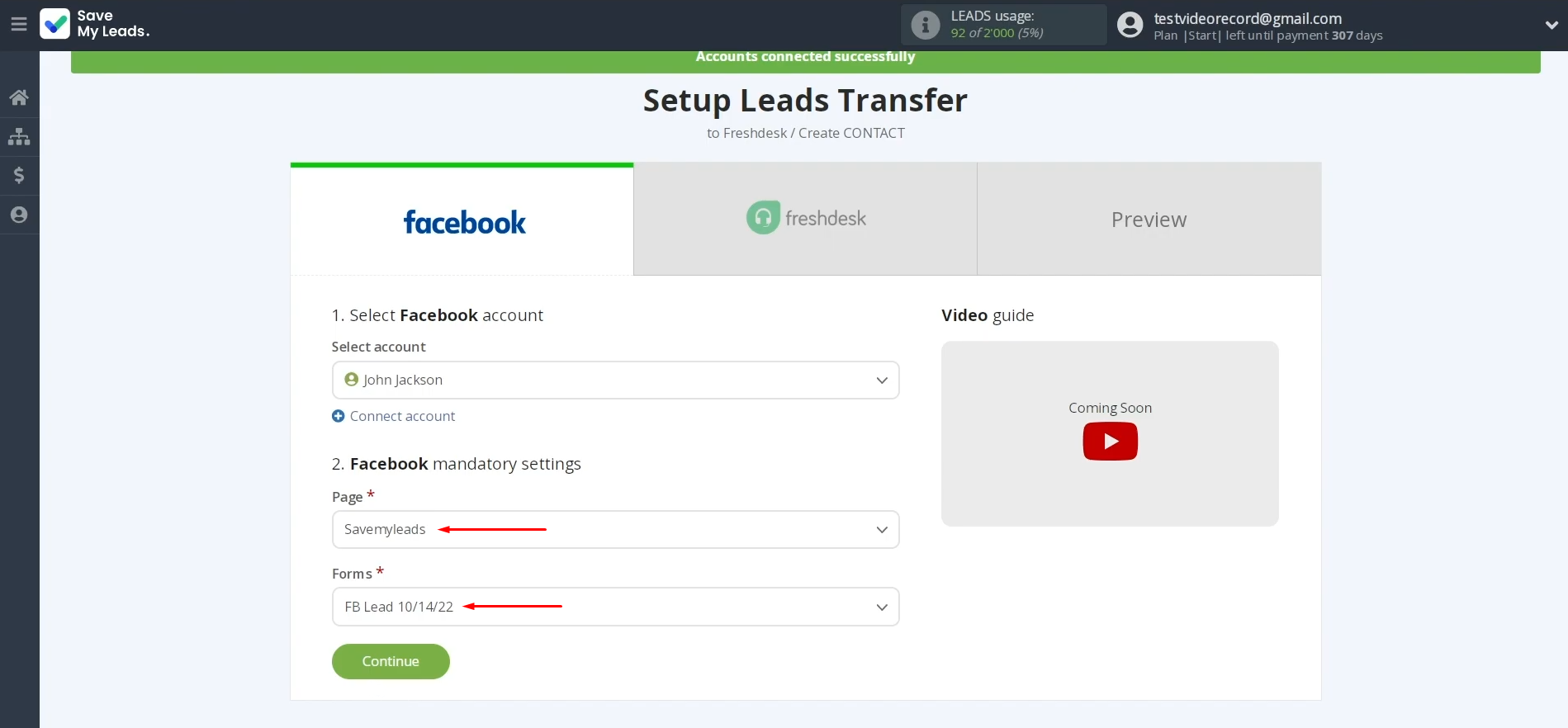This screenshot has width=1568, height=728.
Task: Expand the account menu chevron in header
Action: click(x=1551, y=25)
